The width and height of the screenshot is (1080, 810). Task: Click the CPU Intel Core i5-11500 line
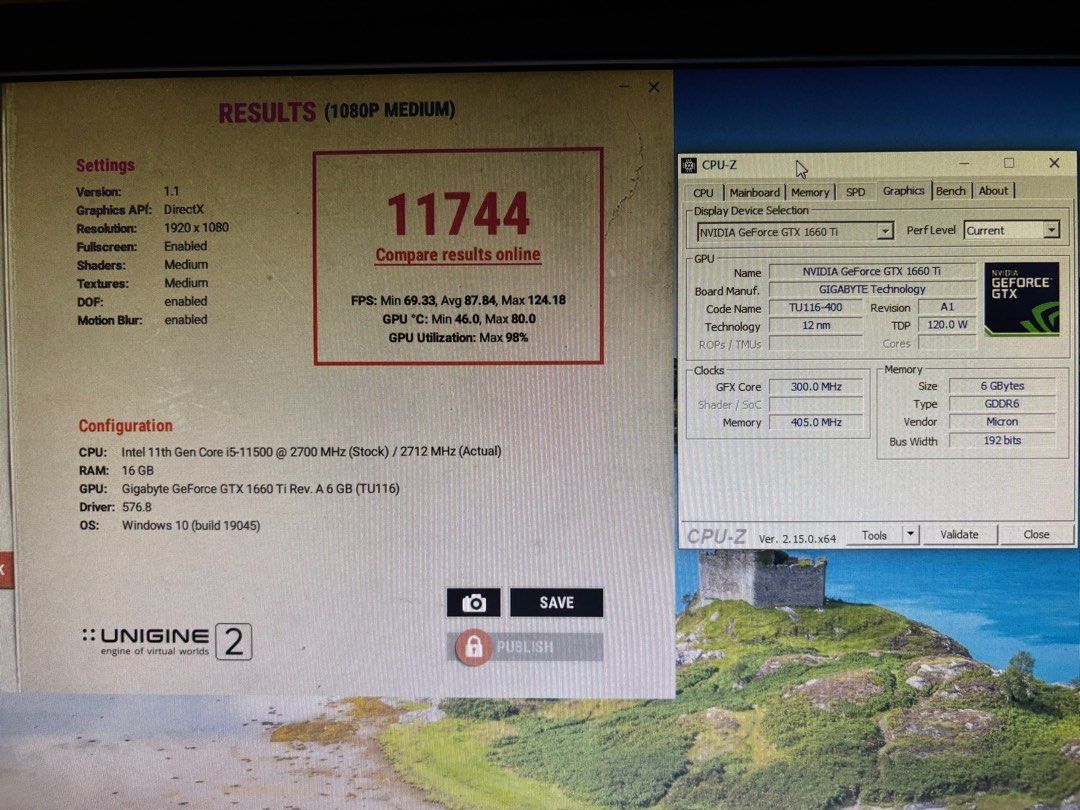[x=290, y=452]
